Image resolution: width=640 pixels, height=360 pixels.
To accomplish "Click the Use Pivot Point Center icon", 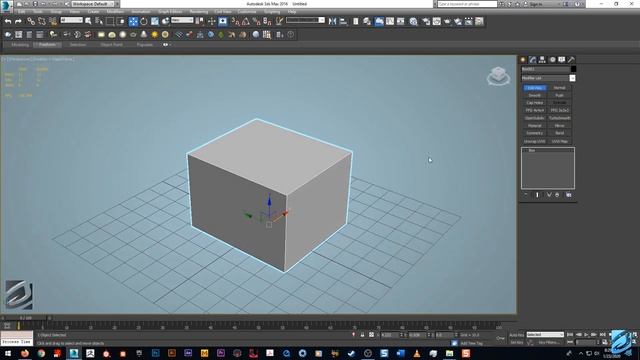I will (200, 21).
